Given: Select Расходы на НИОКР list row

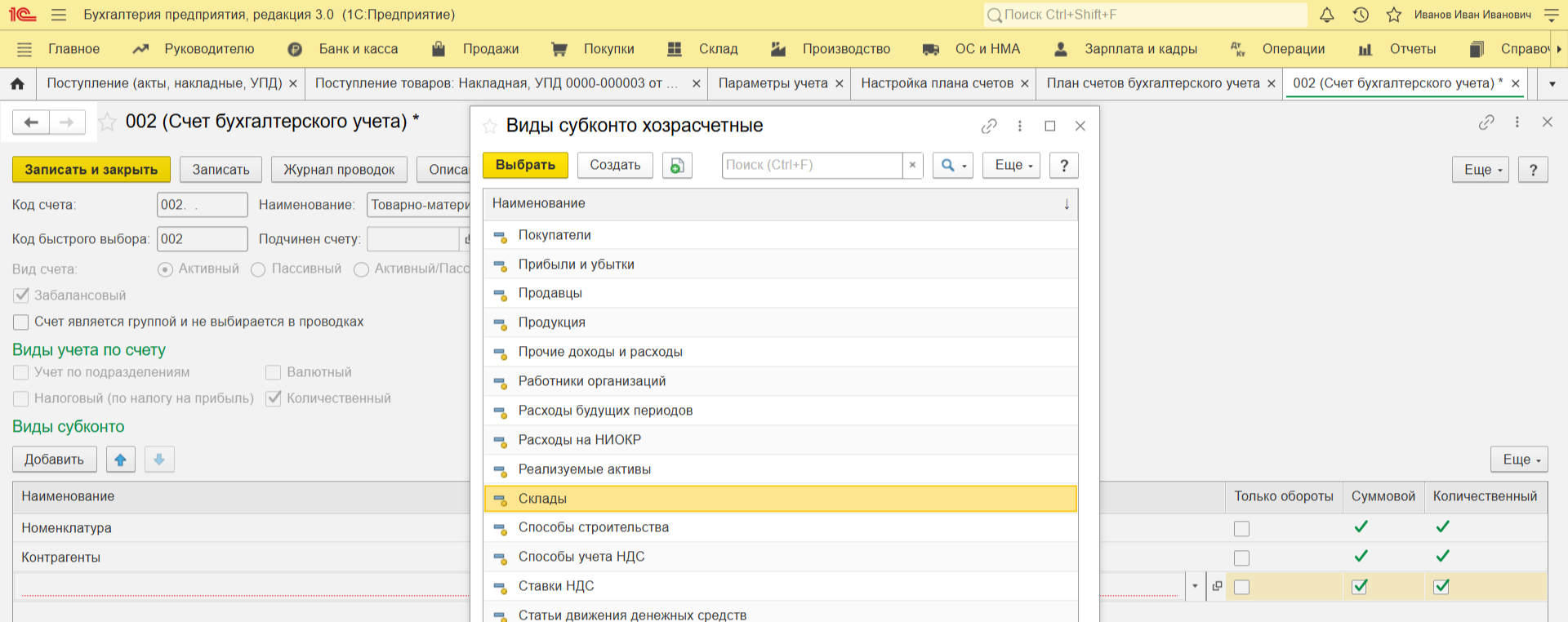Looking at the screenshot, I should 781,440.
